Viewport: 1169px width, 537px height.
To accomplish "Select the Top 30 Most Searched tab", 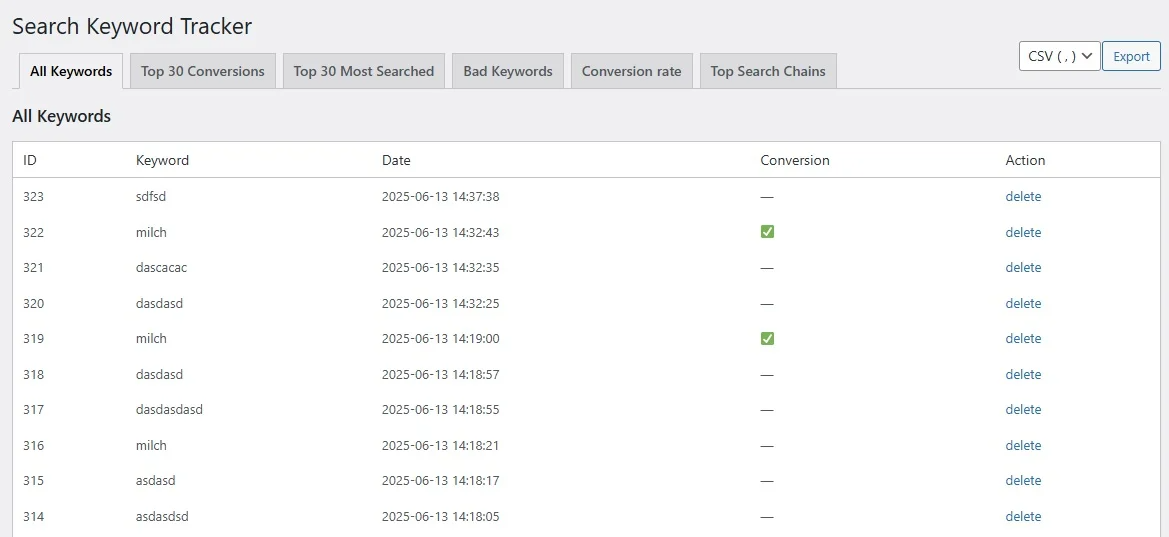I will [x=364, y=71].
